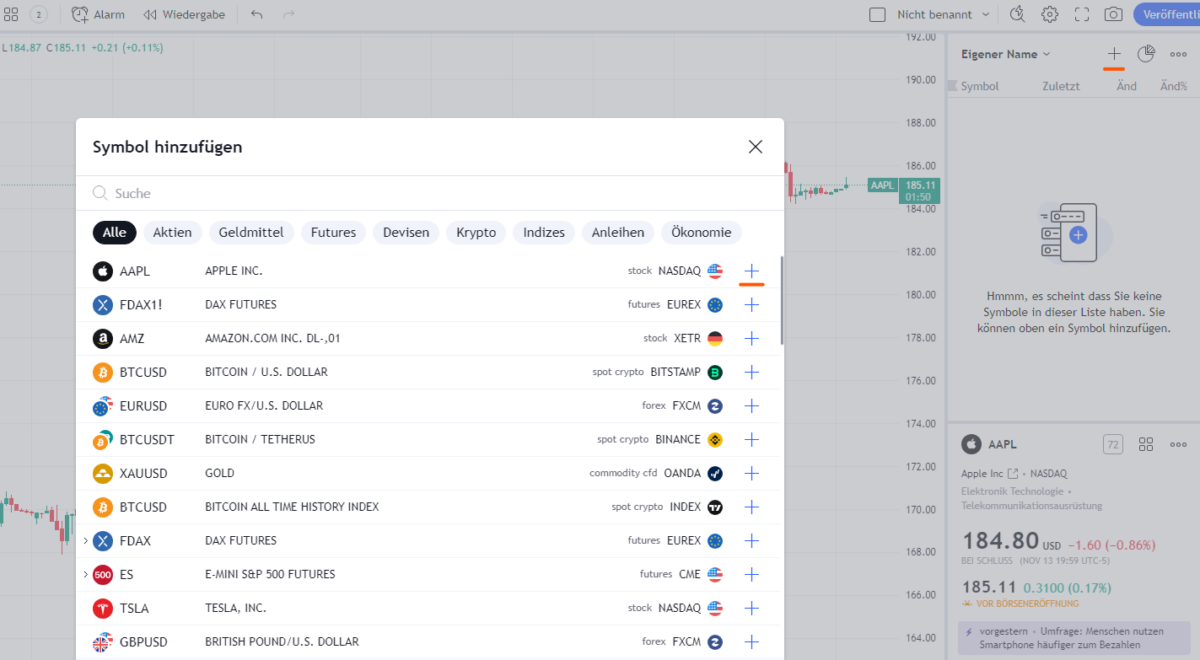Viewport: 1200px width, 660px height.
Task: Add Bitcoin All Time History Index
Action: [x=752, y=507]
